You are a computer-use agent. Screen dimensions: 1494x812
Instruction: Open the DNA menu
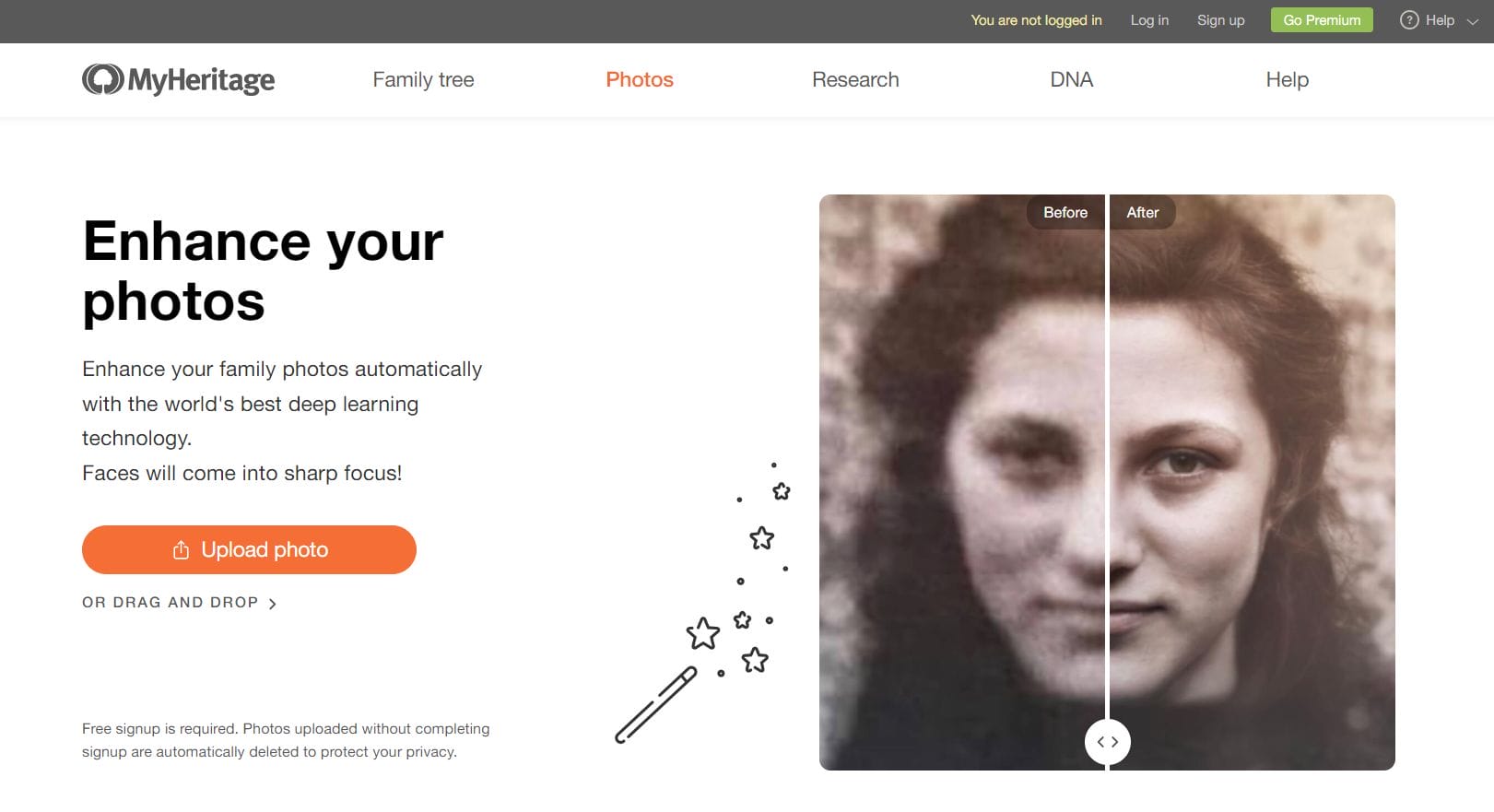tap(1071, 79)
